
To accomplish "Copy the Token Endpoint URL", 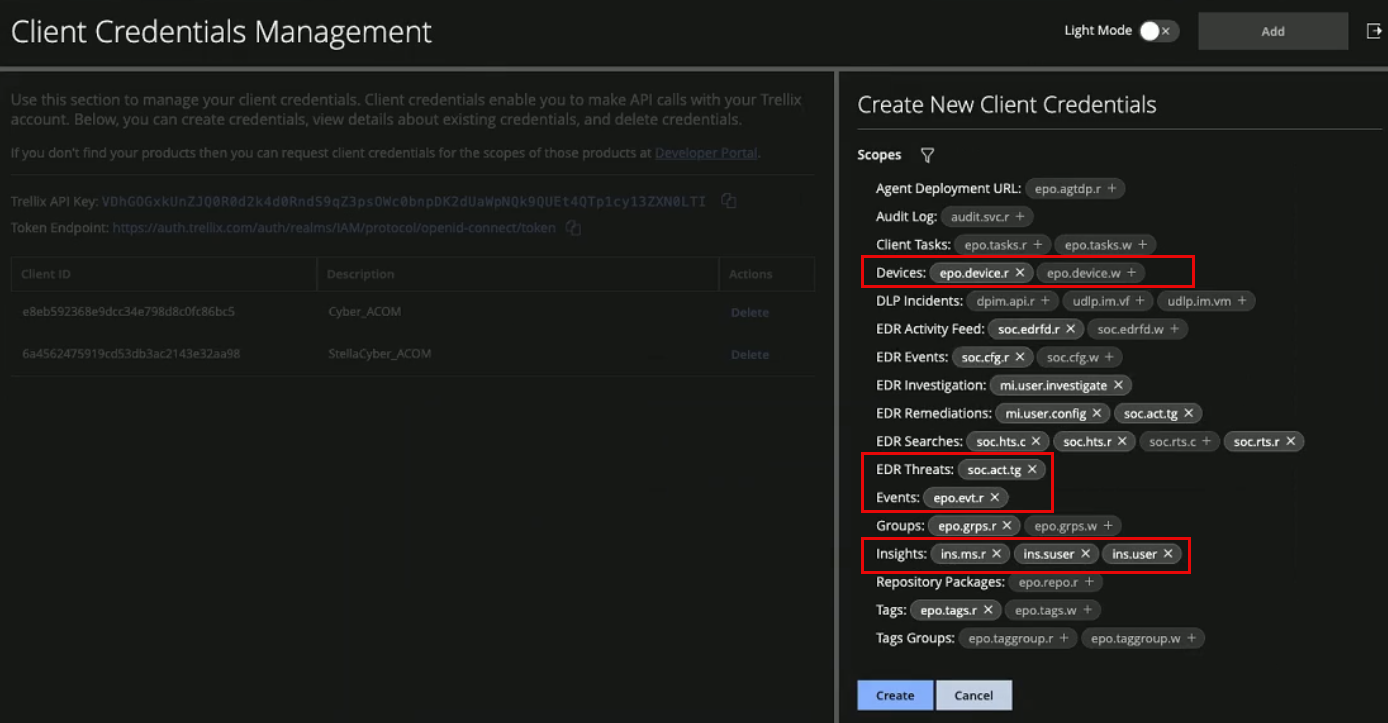I will [573, 228].
